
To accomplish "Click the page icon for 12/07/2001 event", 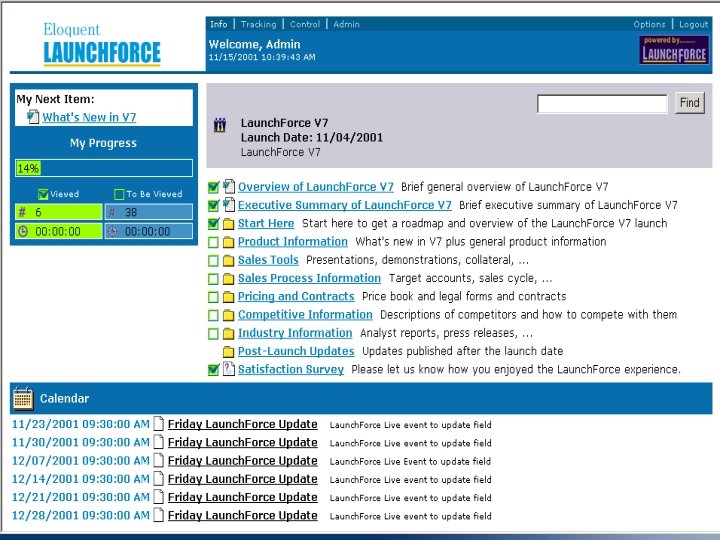I will pos(158,460).
